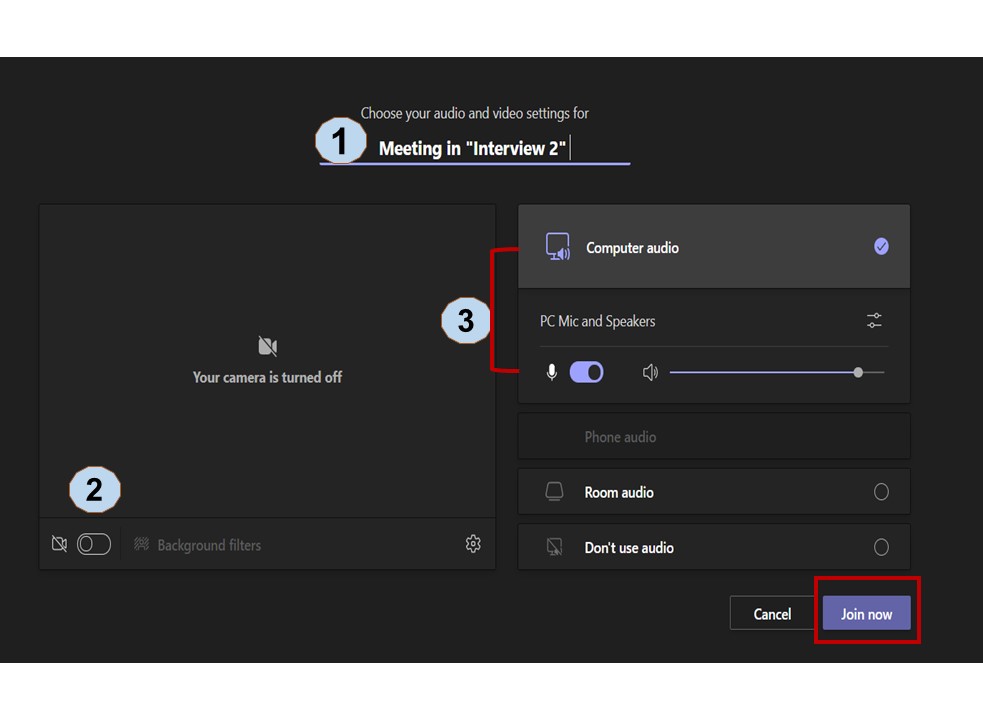Click the Computer audio selected checkmark

point(881,247)
